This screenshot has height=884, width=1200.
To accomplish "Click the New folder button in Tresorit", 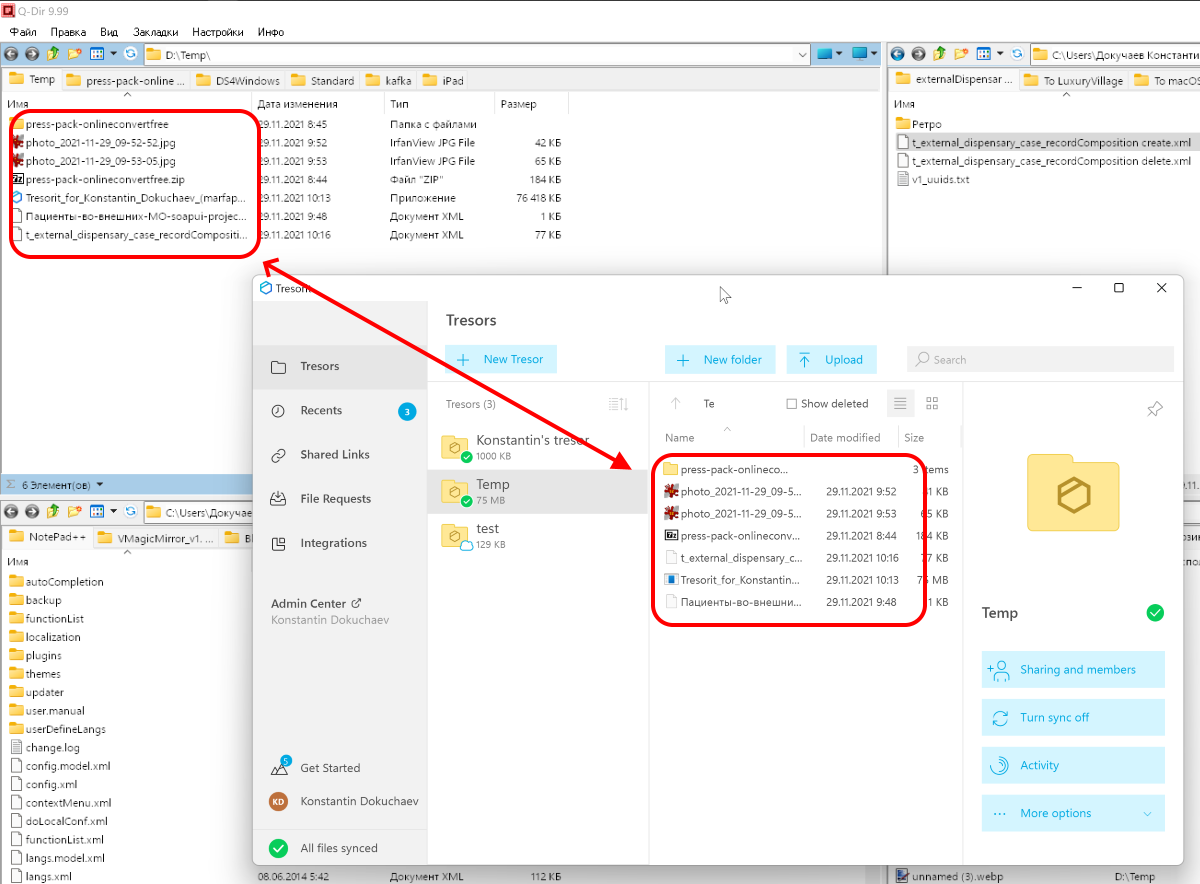I will pyautogui.click(x=720, y=359).
